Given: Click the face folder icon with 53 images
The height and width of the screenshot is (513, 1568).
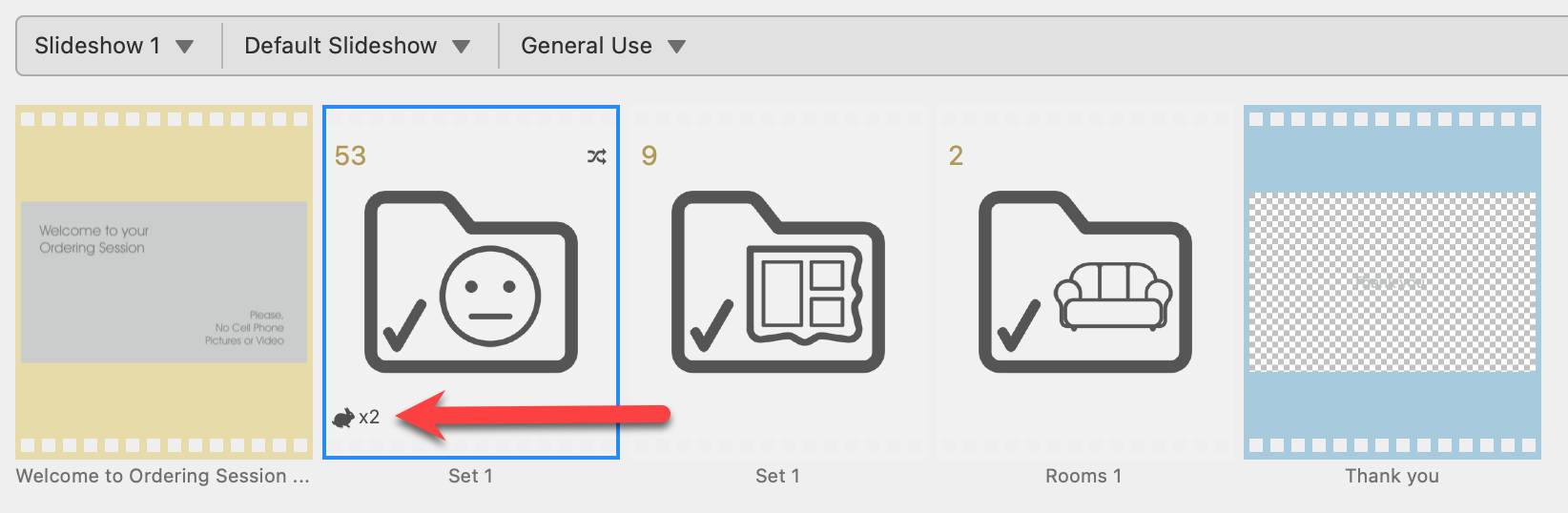Looking at the screenshot, I should pos(470,282).
